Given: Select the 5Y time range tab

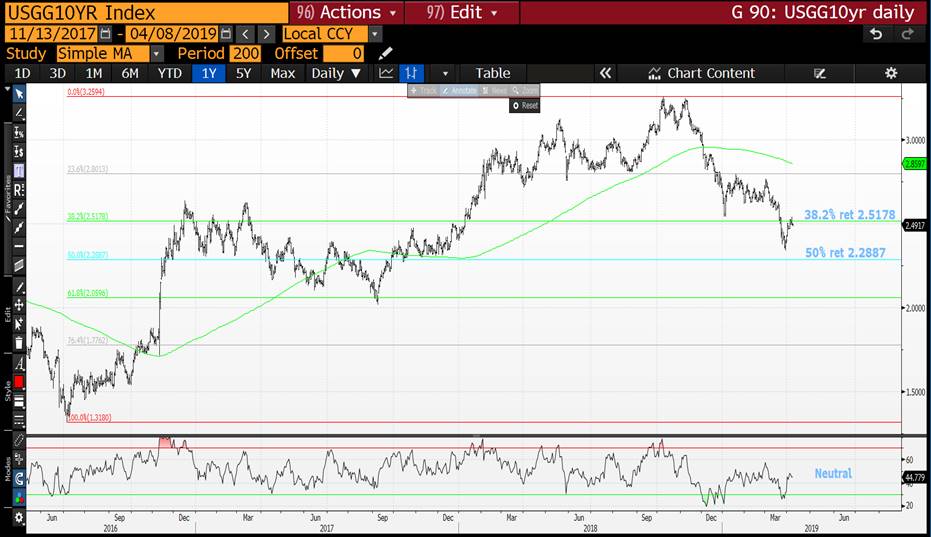Looking at the screenshot, I should (243, 73).
